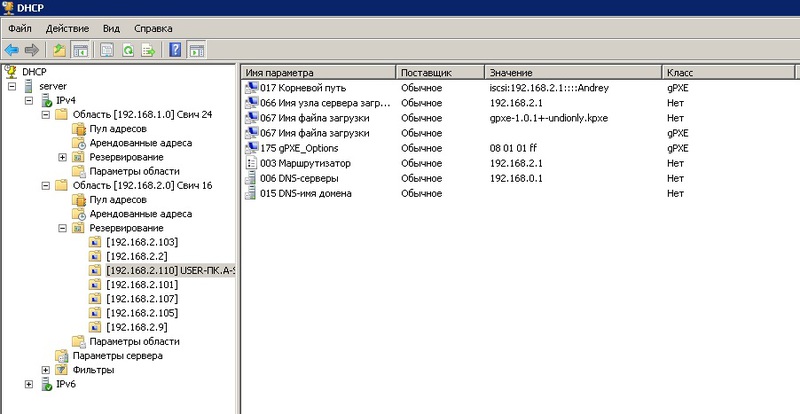Sort by Значение column header
Image resolution: width=800 pixels, height=414 pixels.
point(573,72)
